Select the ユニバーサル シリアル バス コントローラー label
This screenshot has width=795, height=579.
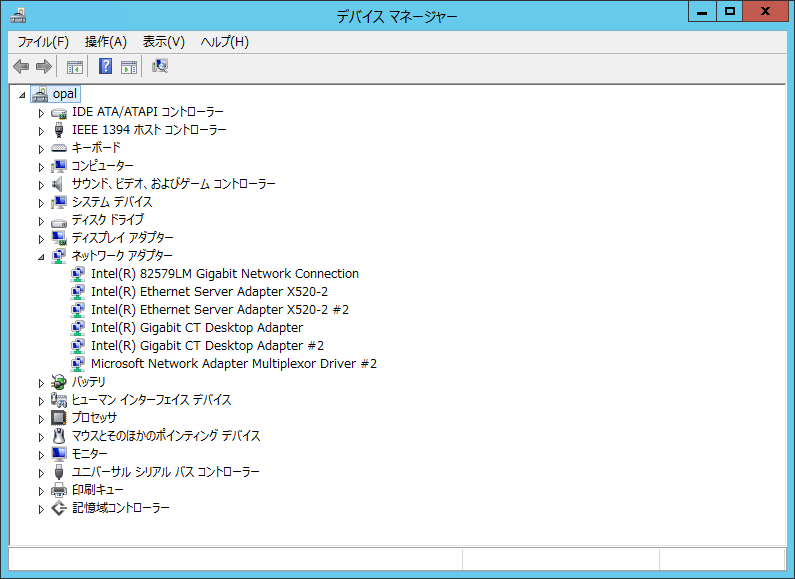click(x=165, y=472)
